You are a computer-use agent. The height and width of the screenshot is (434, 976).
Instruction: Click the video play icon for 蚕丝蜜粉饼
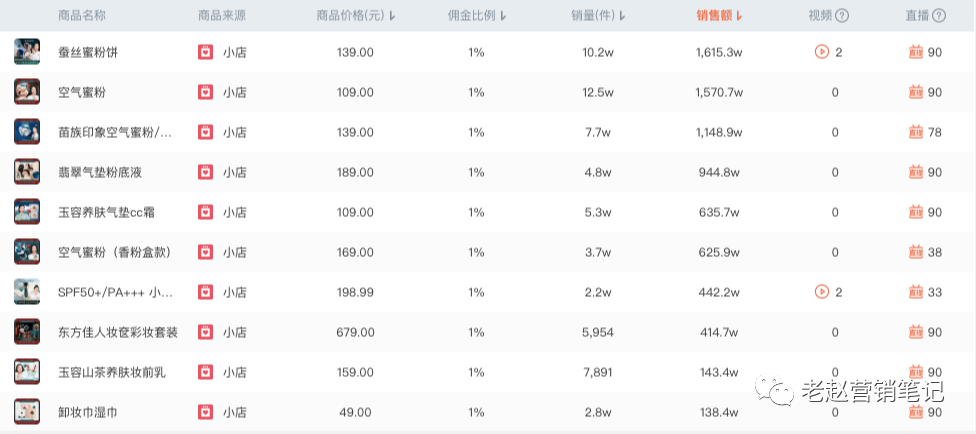tap(822, 52)
